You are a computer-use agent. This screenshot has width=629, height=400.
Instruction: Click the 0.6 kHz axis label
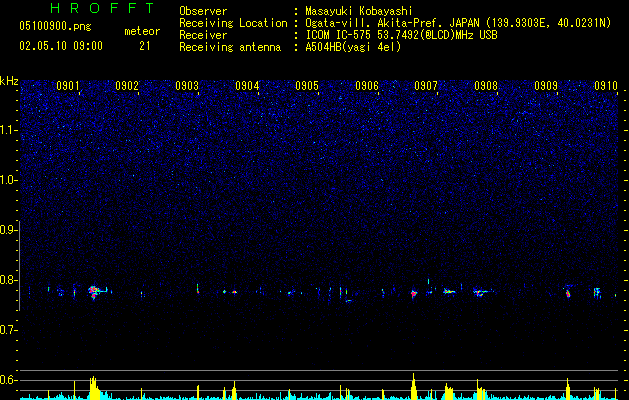tap(8, 380)
